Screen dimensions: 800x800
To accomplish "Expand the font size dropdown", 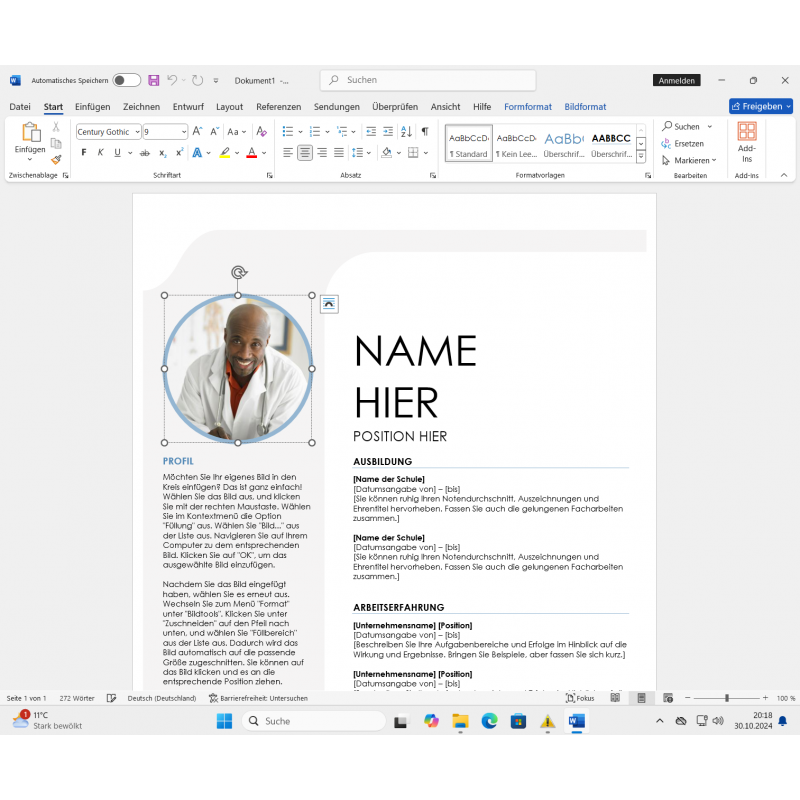I will pos(183,132).
